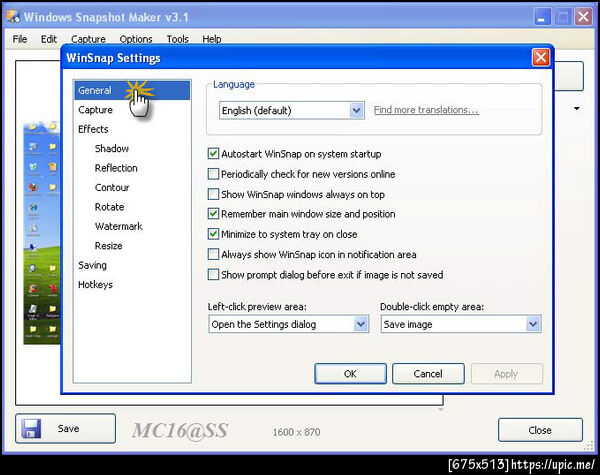The height and width of the screenshot is (475, 600).
Task: Toggle Show WinSnap windows always on top
Action: point(213,194)
